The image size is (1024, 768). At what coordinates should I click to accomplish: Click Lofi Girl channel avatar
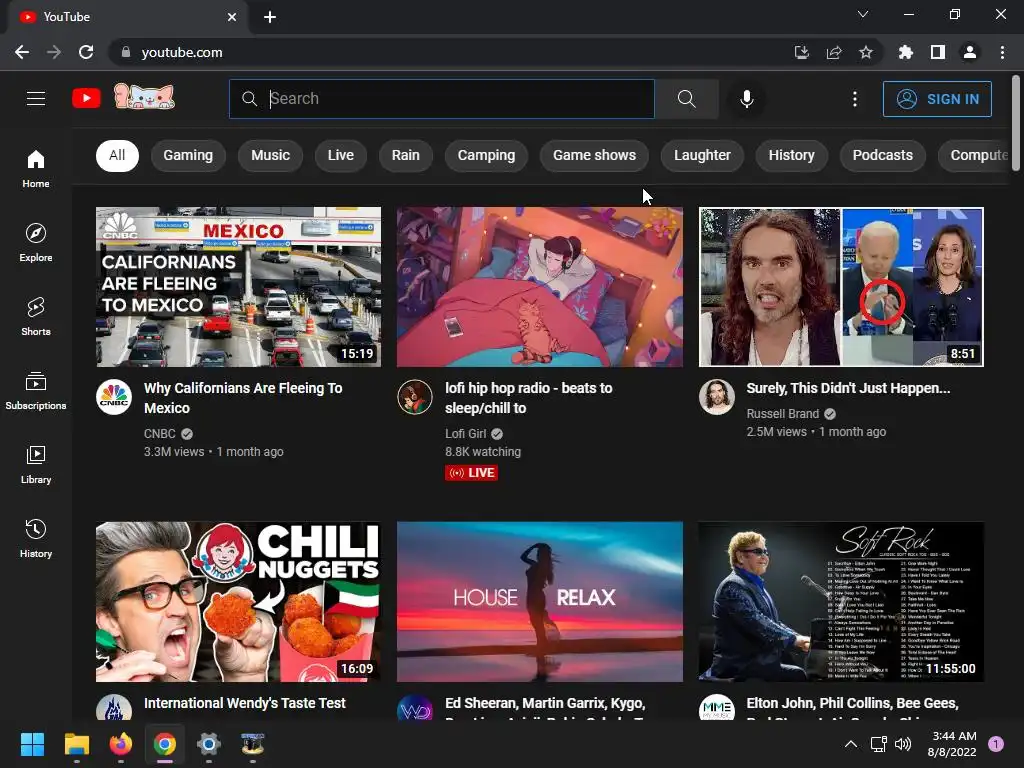point(415,397)
